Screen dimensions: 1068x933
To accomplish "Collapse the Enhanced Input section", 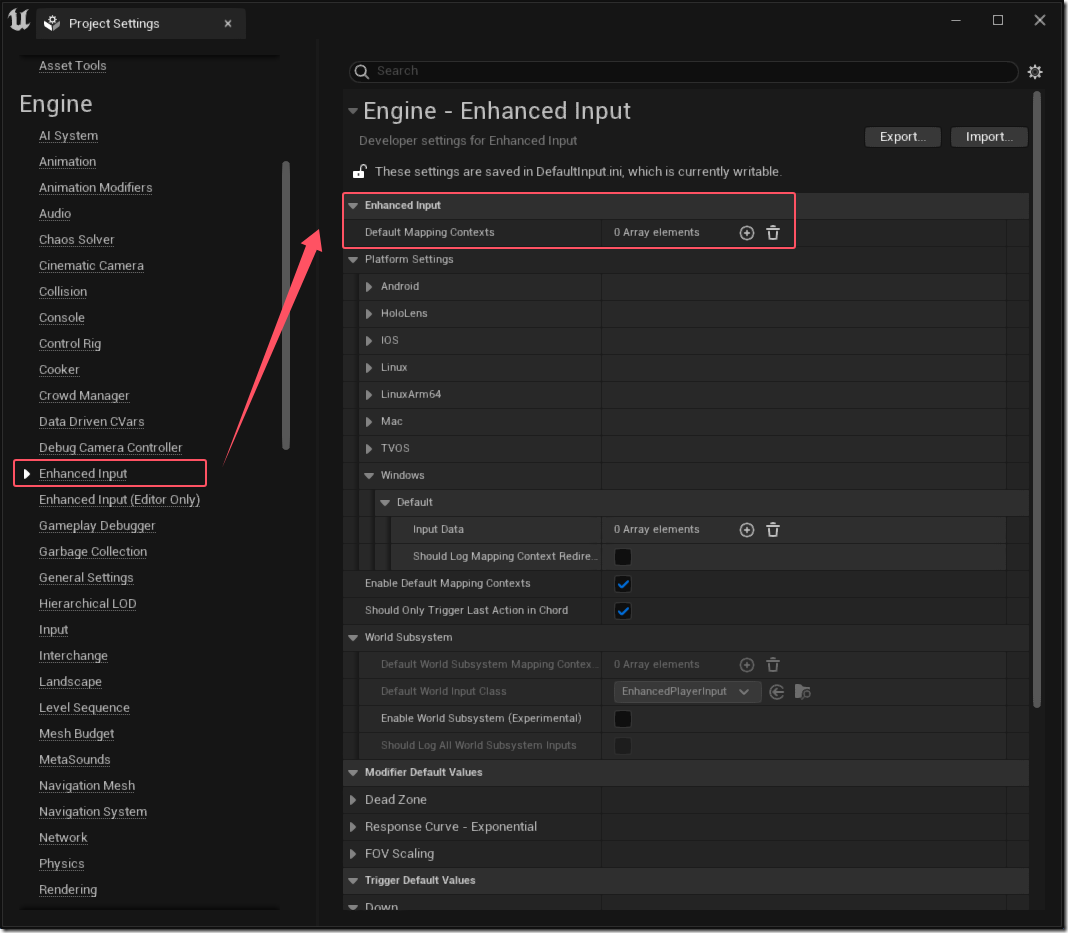I will (x=353, y=205).
